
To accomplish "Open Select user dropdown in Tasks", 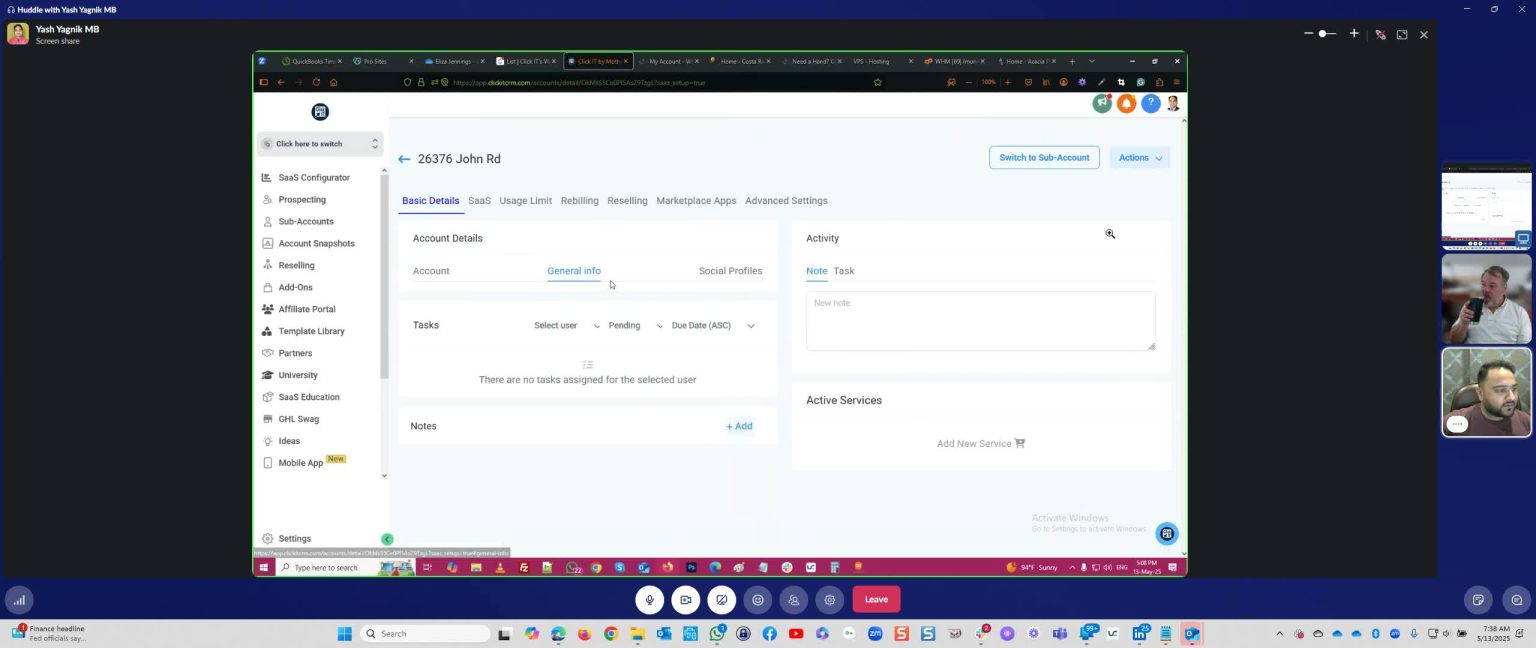I will [566, 325].
